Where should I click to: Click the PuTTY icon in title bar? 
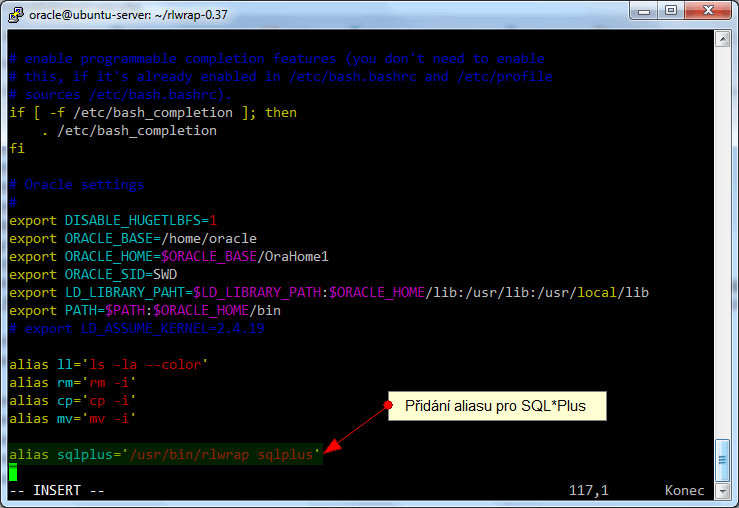coord(16,15)
